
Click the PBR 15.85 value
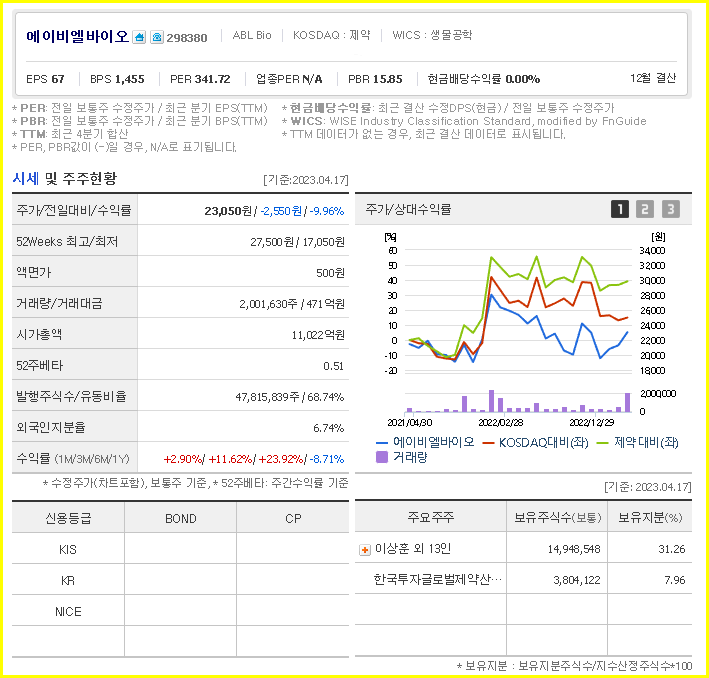375,79
